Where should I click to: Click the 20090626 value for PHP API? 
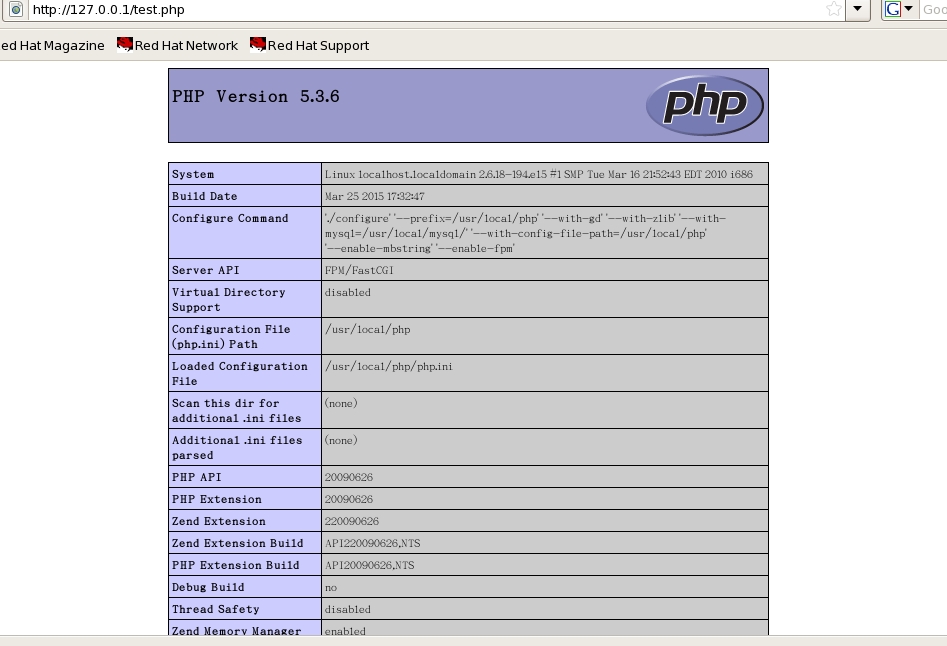coord(348,478)
